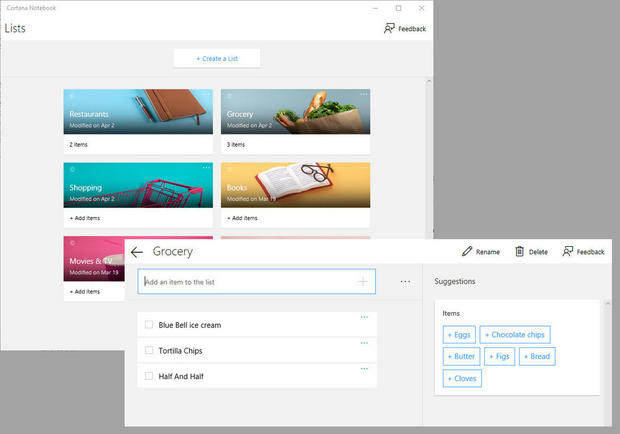Check the Half And Half checkbox

coord(149,376)
